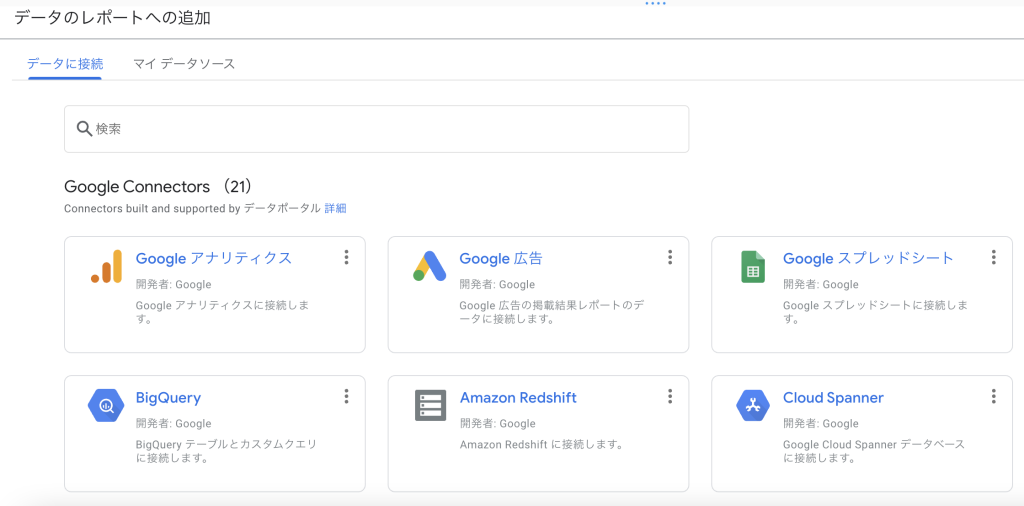
Task: Click the drag handle dots at top
Action: coord(655,4)
